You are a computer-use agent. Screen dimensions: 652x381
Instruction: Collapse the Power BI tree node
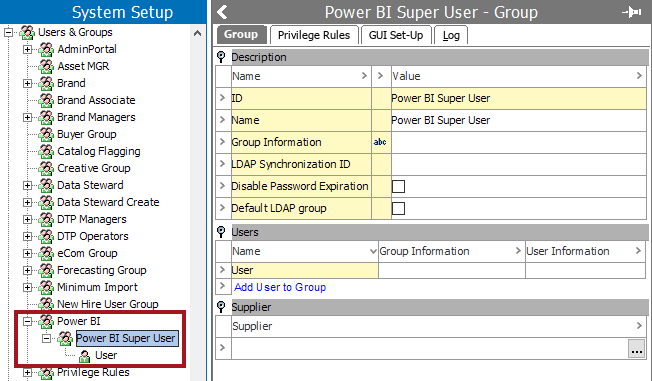(27, 322)
